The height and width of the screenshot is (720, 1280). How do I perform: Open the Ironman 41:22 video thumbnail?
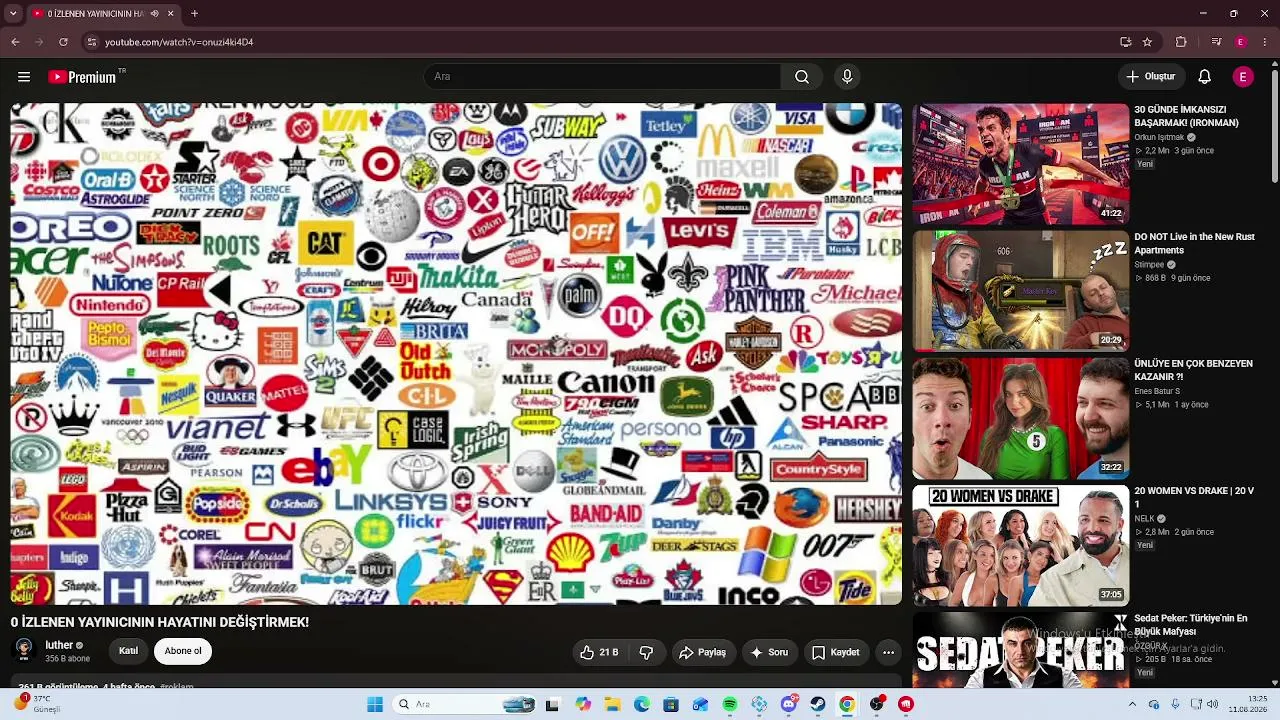click(x=1021, y=164)
